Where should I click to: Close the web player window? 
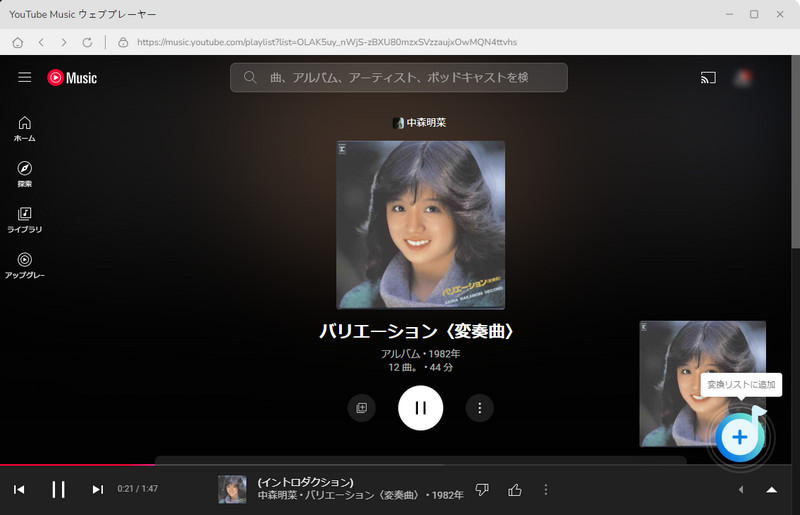[780, 14]
